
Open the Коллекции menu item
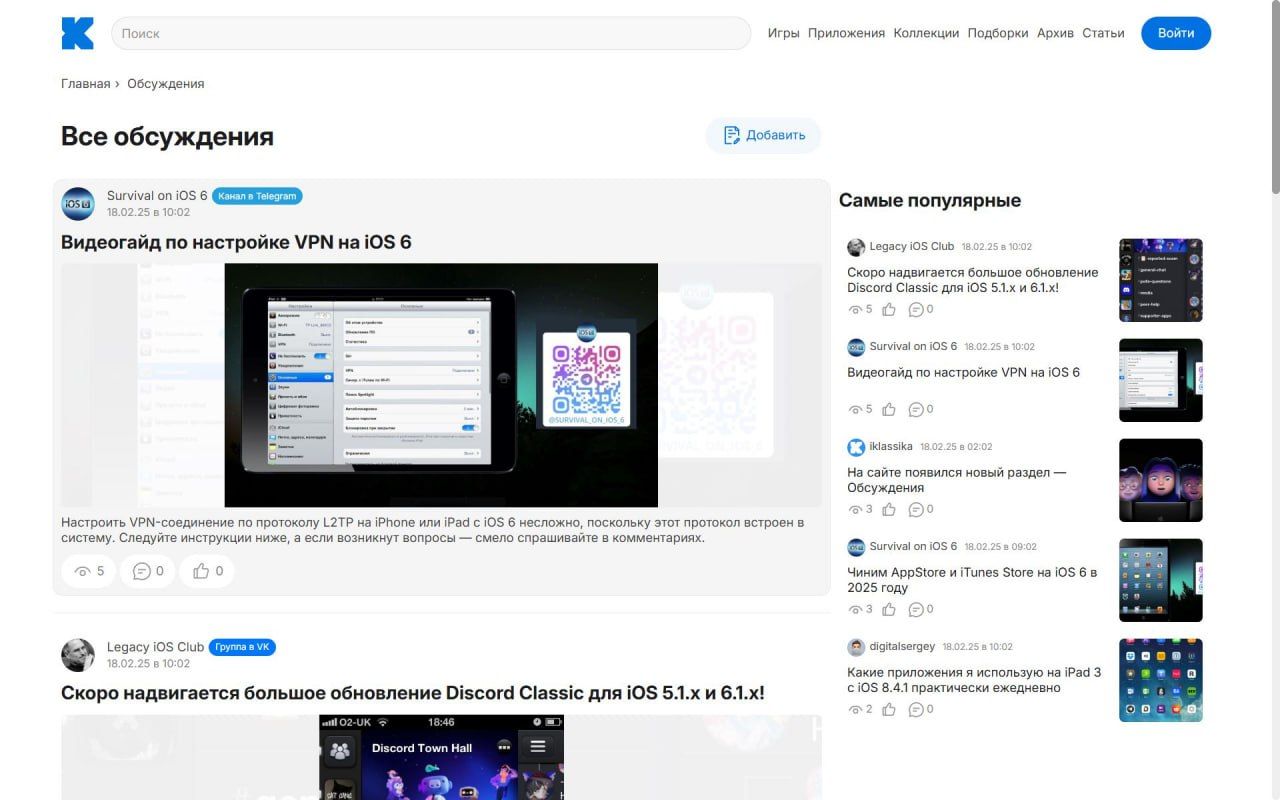pyautogui.click(x=926, y=33)
